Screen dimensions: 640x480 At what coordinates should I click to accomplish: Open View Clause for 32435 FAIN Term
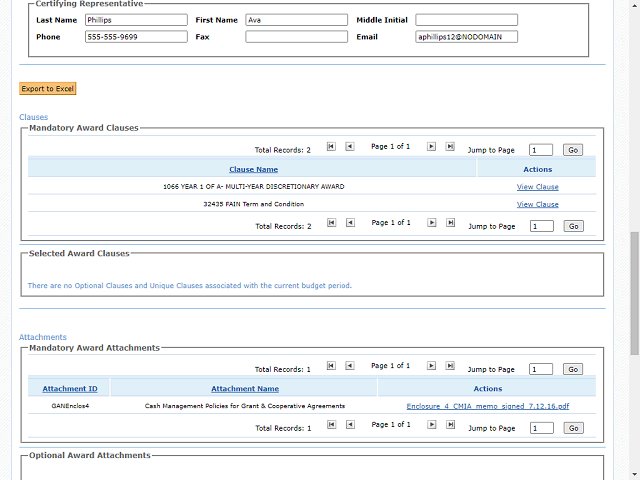coord(537,205)
